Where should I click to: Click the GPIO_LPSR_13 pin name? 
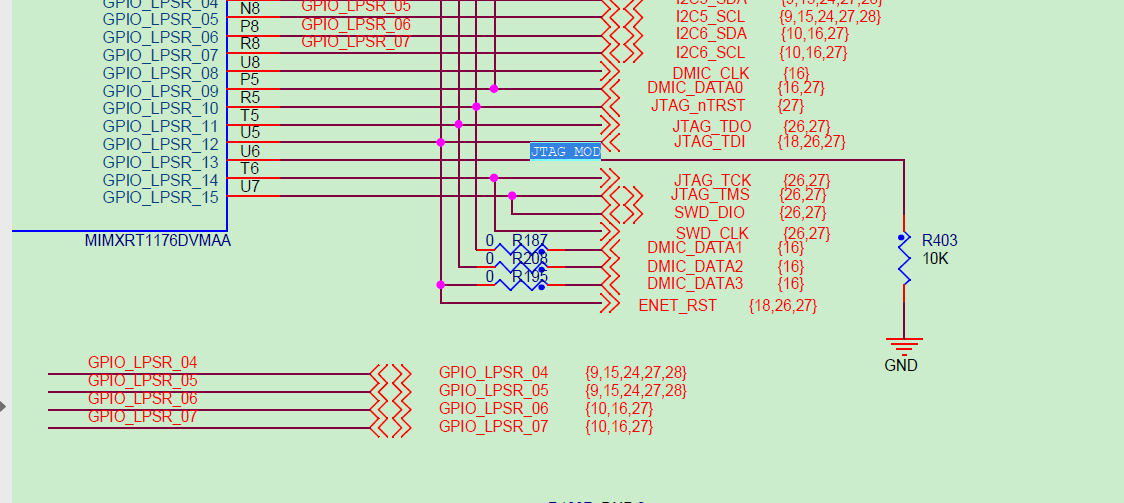[161, 162]
